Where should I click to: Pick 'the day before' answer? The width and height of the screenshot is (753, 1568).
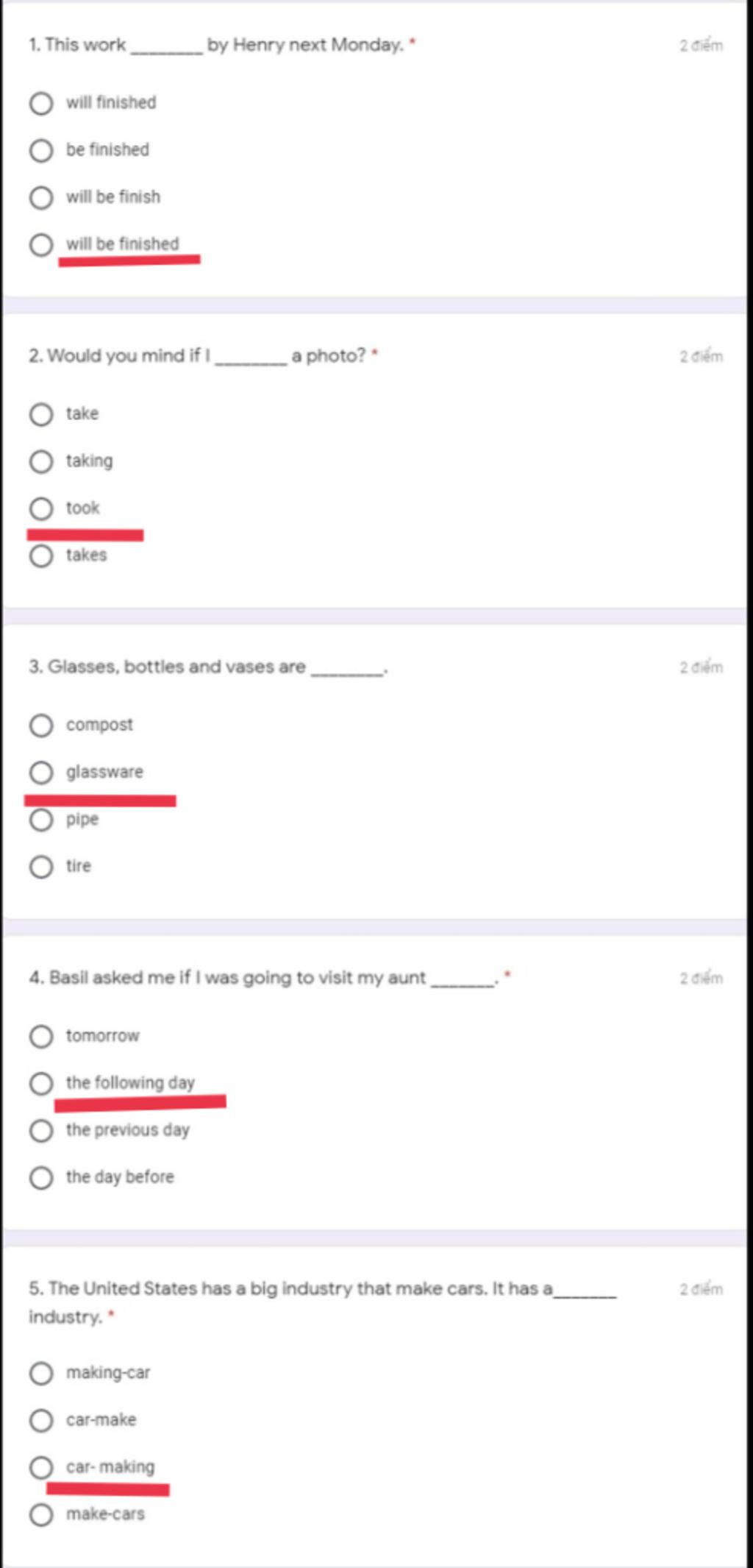[41, 1178]
